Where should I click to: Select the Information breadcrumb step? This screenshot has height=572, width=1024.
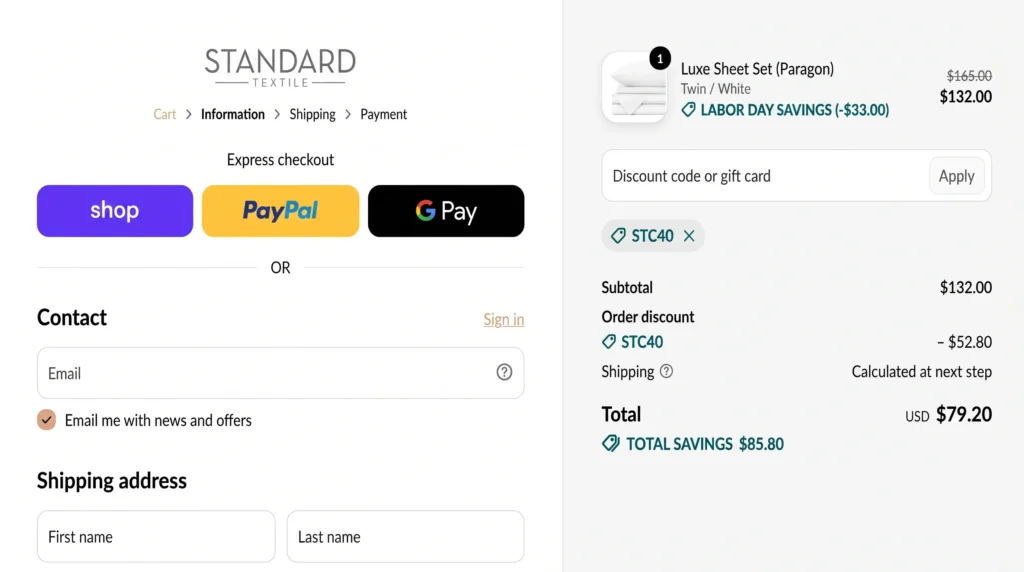[232, 114]
